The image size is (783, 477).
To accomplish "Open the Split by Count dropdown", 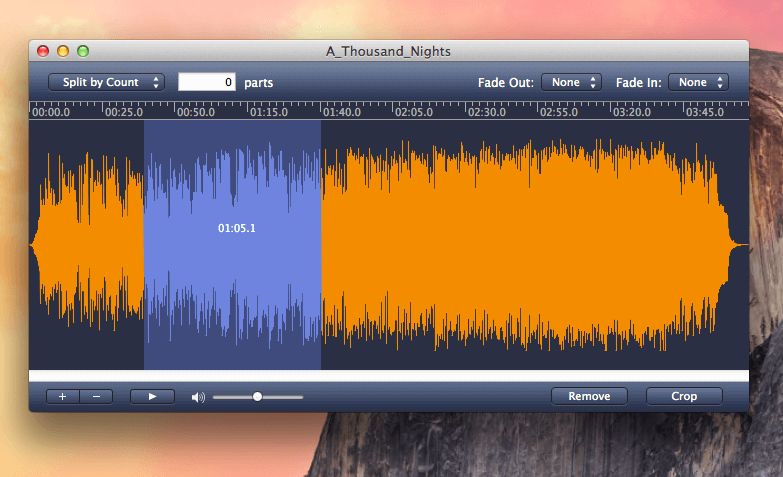I will [x=106, y=82].
